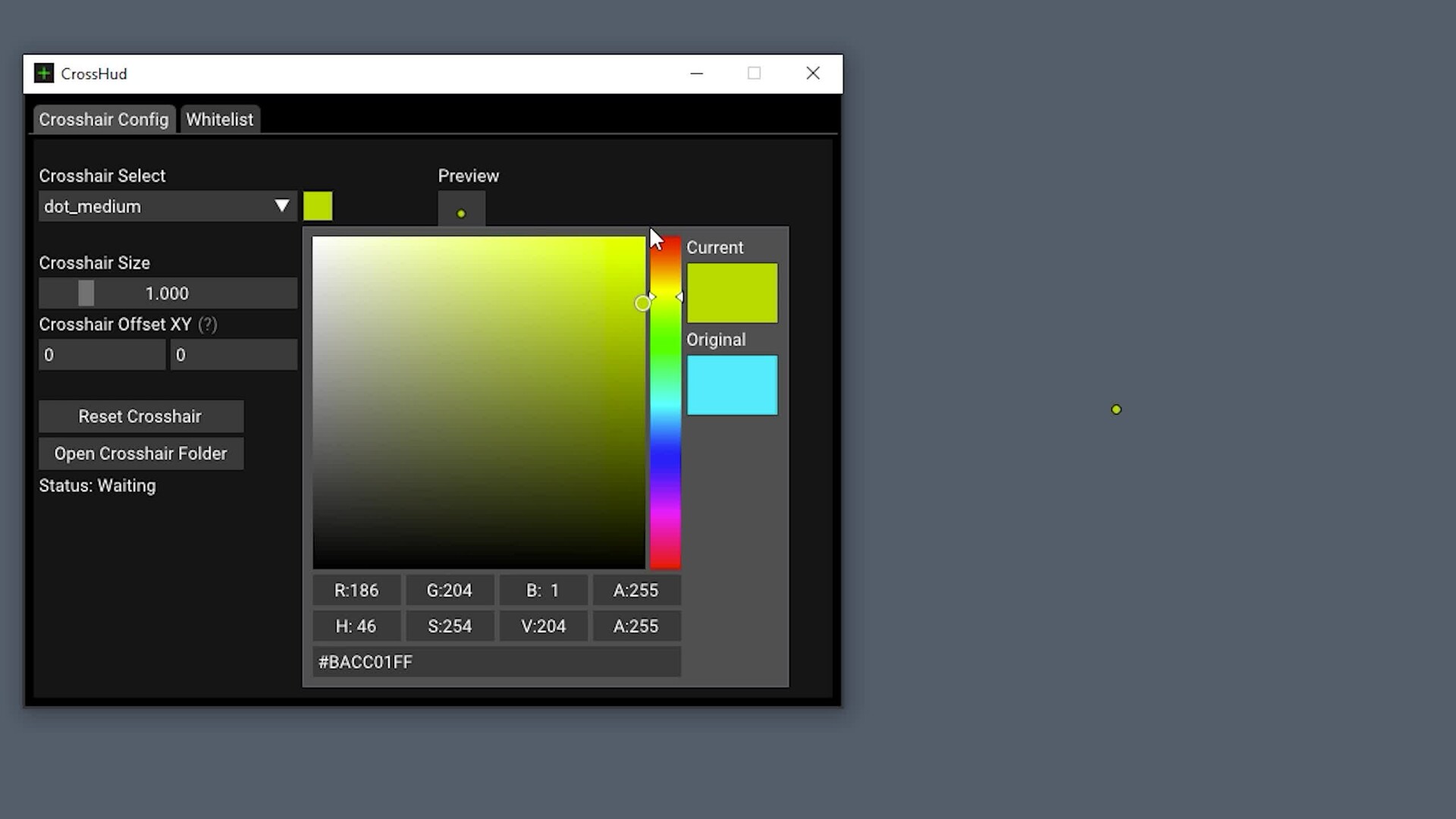The width and height of the screenshot is (1456, 819).
Task: Click the Crosshair Size slider
Action: [168, 293]
